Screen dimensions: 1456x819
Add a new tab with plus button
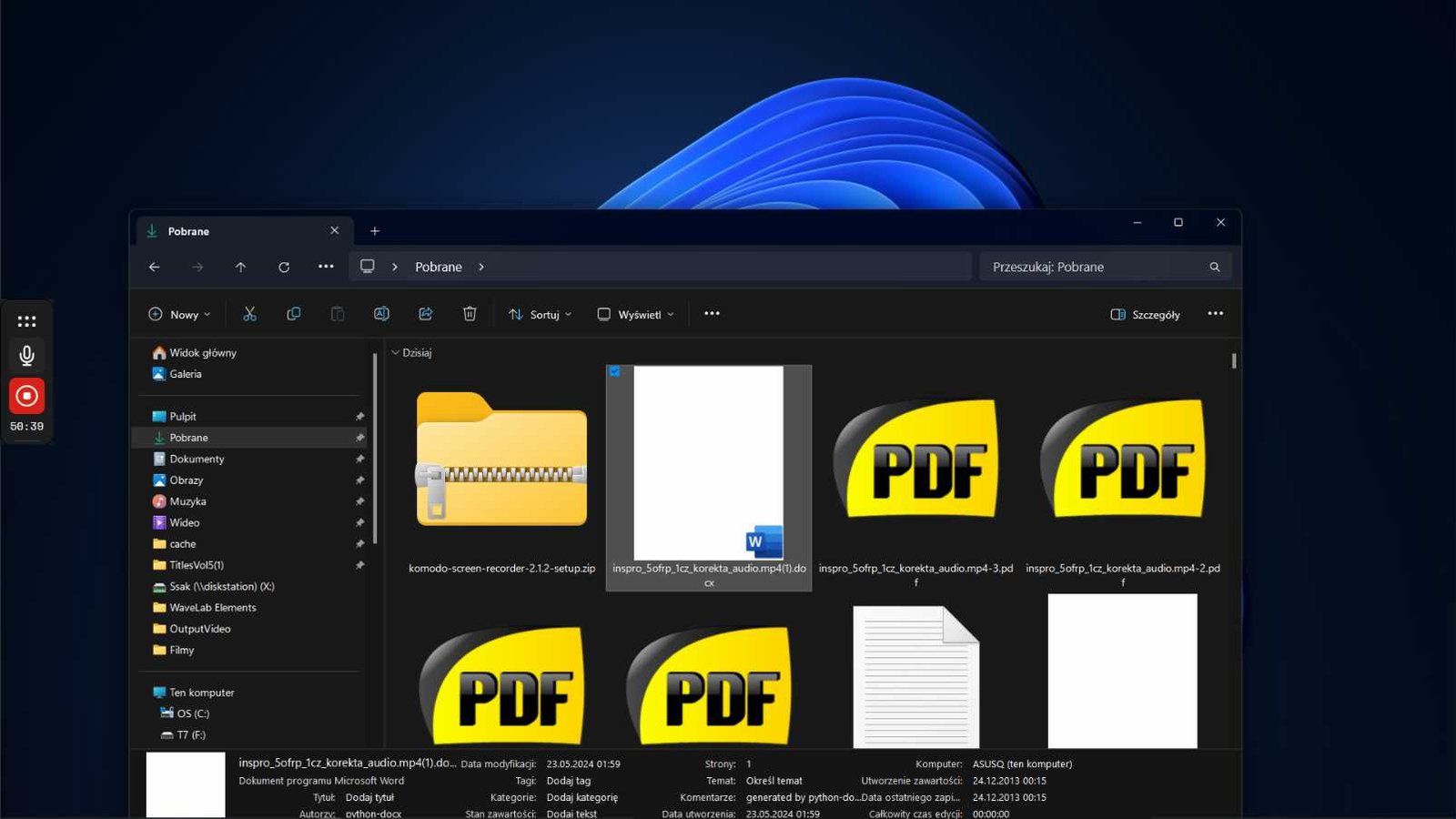[375, 231]
